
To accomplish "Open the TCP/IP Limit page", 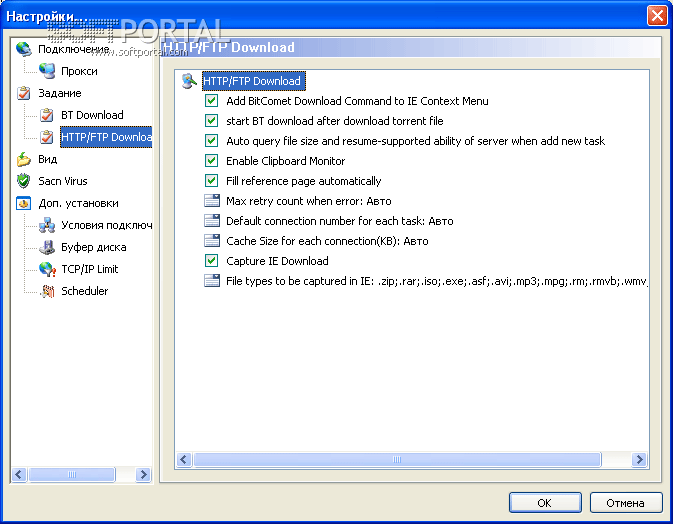I will pos(89,269).
